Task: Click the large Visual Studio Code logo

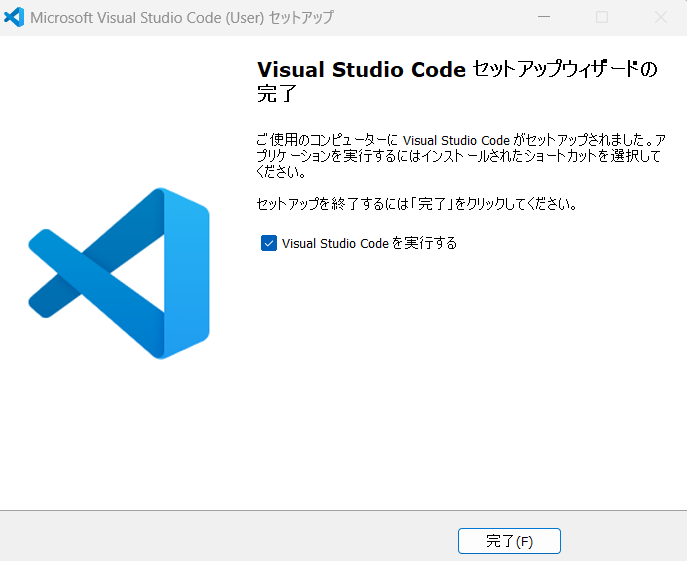Action: tap(119, 273)
